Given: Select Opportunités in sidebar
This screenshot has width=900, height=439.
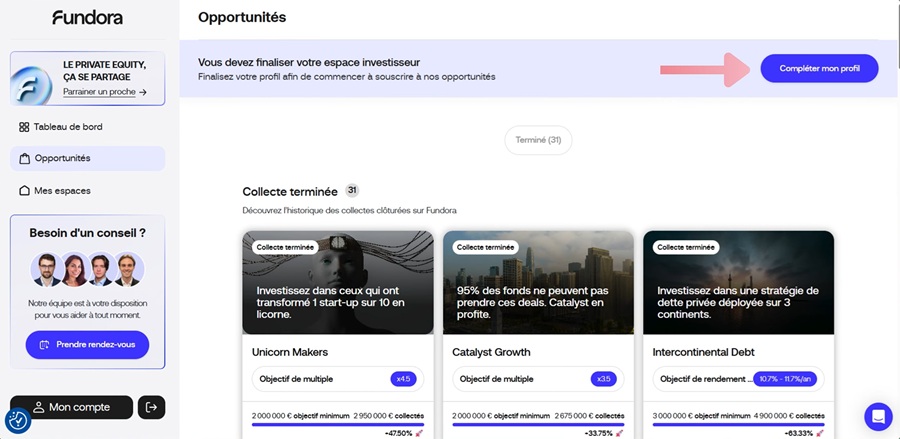Looking at the screenshot, I should 87,158.
